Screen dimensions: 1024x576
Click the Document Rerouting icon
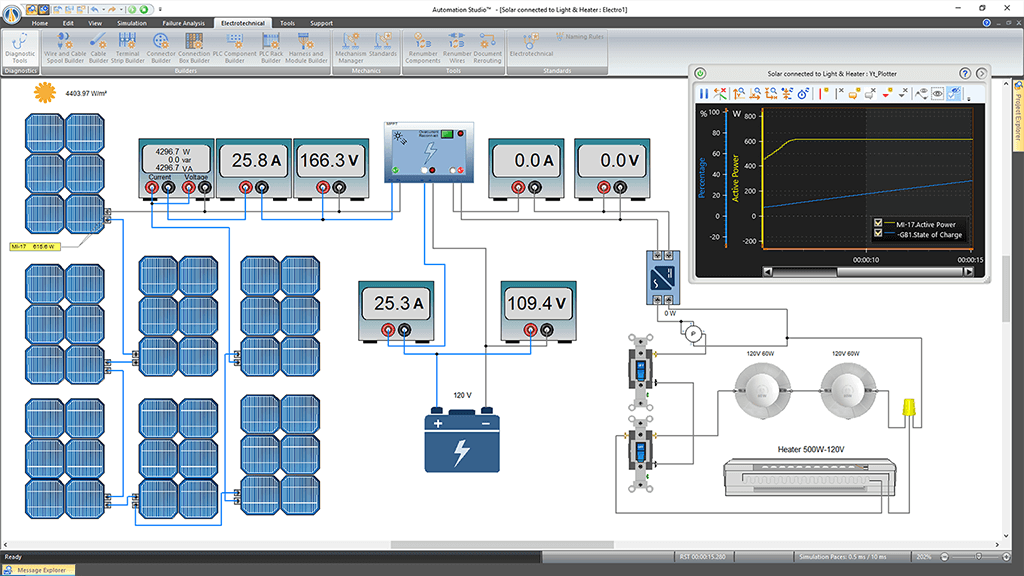(487, 47)
